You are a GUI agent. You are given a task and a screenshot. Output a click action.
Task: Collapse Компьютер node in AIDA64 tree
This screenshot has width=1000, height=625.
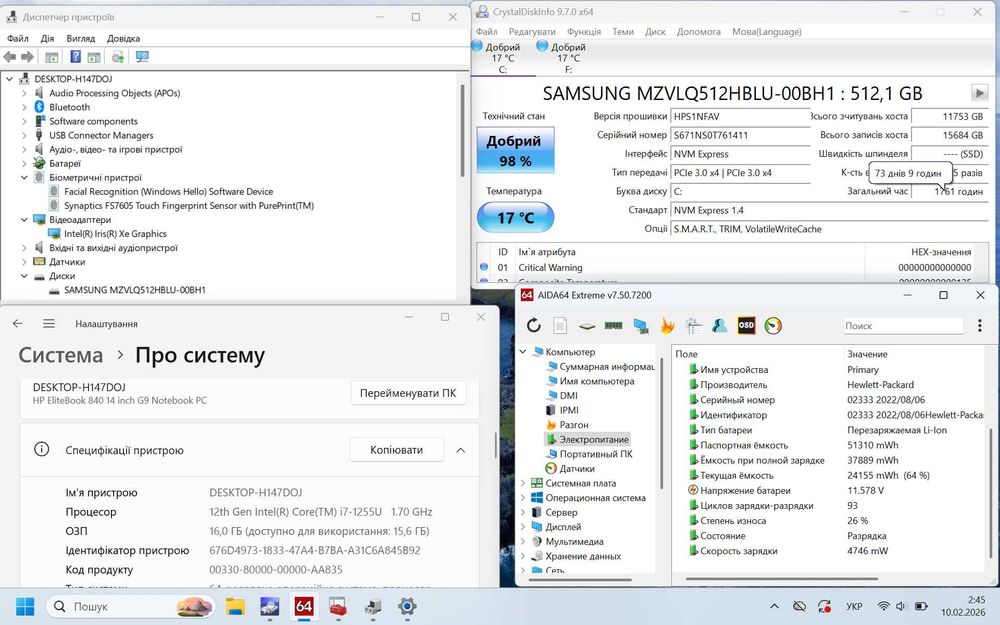tap(523, 351)
